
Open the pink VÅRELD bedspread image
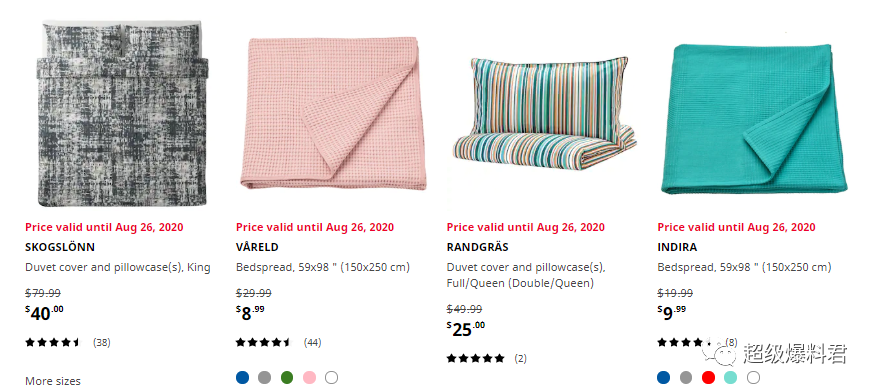click(x=334, y=113)
